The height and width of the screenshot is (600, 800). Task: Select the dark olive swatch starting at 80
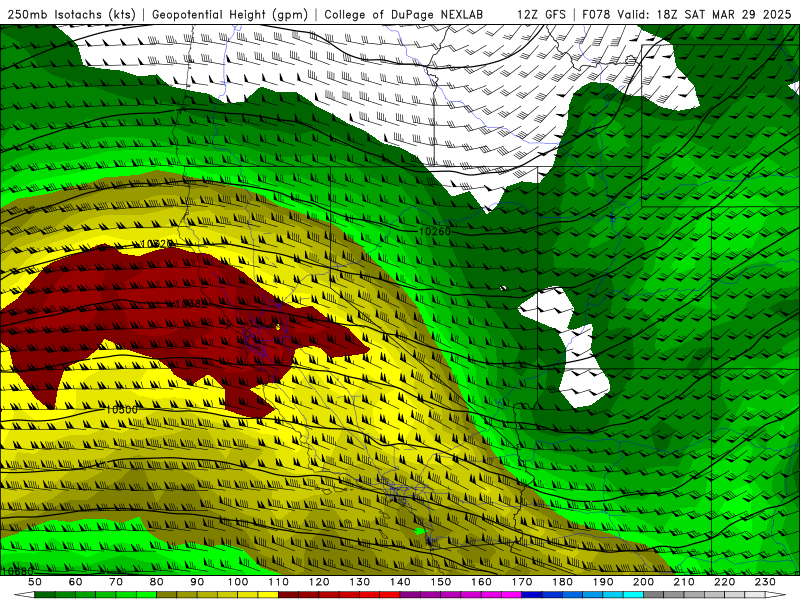pos(166,595)
